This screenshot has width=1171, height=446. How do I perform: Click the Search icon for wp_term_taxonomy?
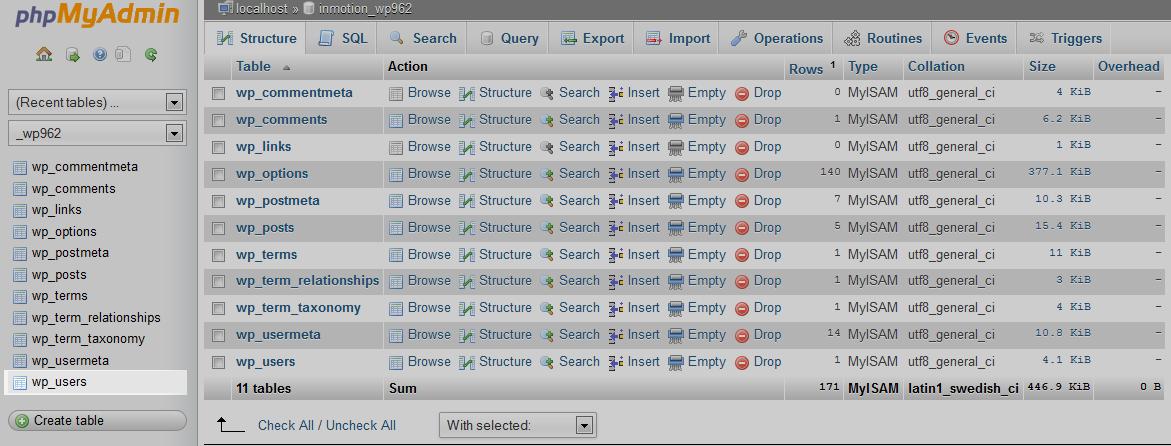click(547, 309)
